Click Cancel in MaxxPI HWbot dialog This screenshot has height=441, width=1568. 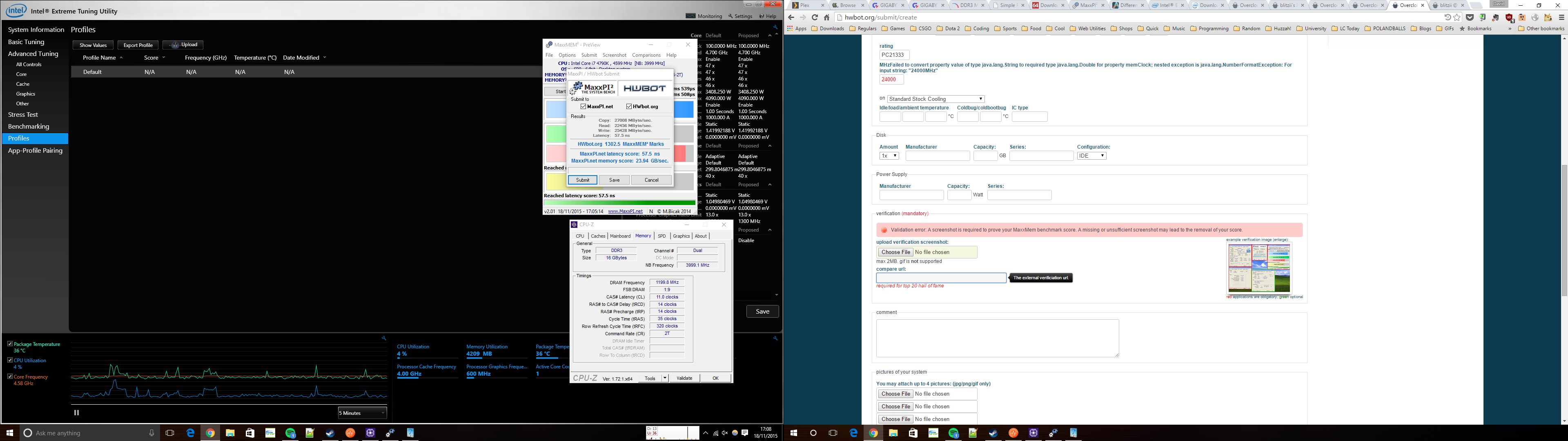pyautogui.click(x=651, y=180)
